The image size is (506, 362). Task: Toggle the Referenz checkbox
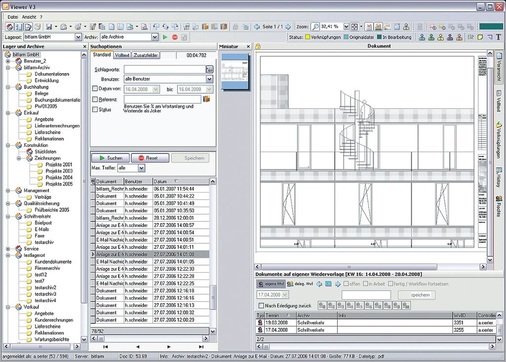[95, 99]
